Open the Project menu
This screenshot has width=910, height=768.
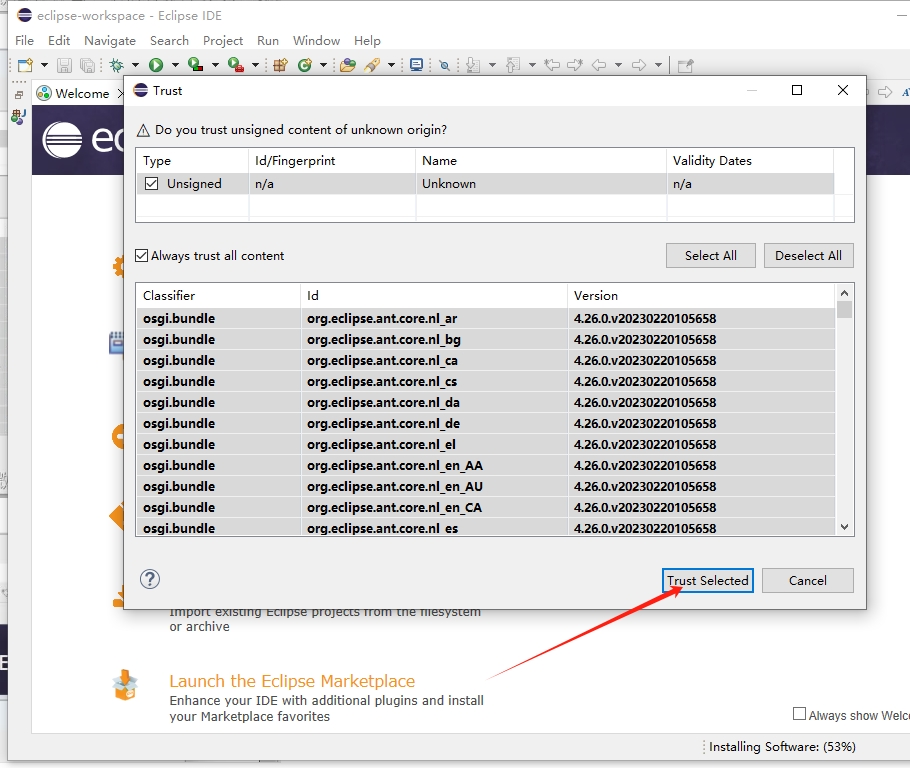pos(223,41)
